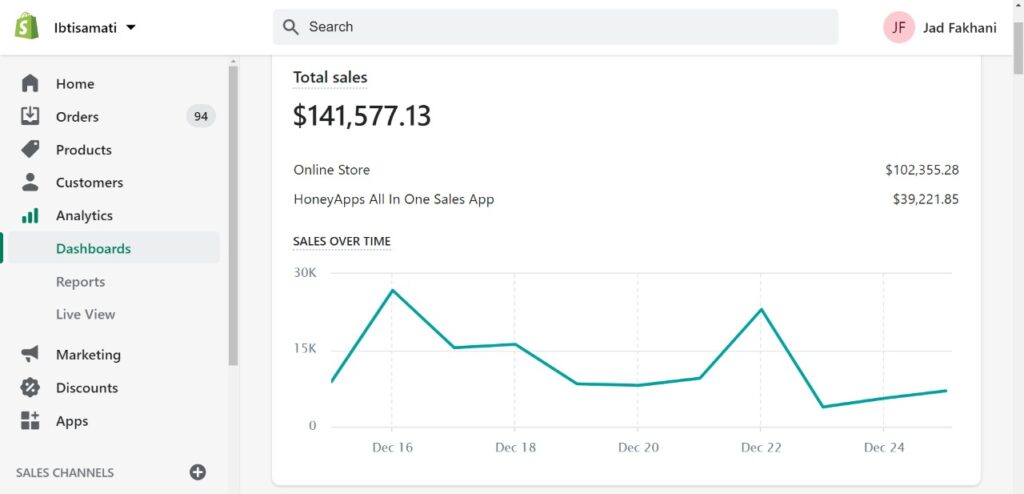This screenshot has height=494, width=1024.
Task: Click the Shopify bag logo
Action: click(x=27, y=26)
